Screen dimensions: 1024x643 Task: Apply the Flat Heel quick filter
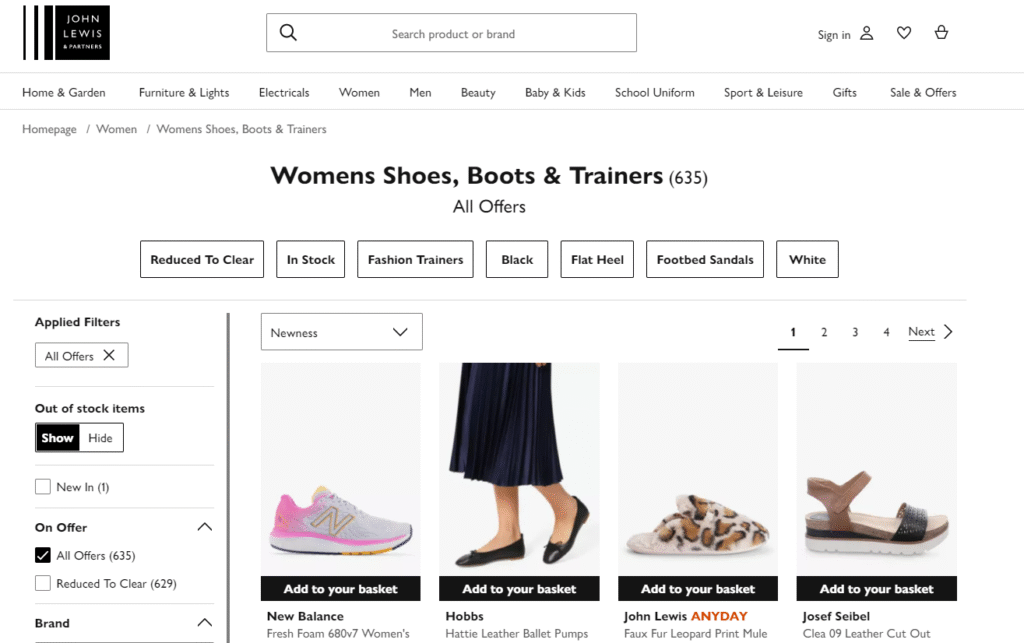597,259
